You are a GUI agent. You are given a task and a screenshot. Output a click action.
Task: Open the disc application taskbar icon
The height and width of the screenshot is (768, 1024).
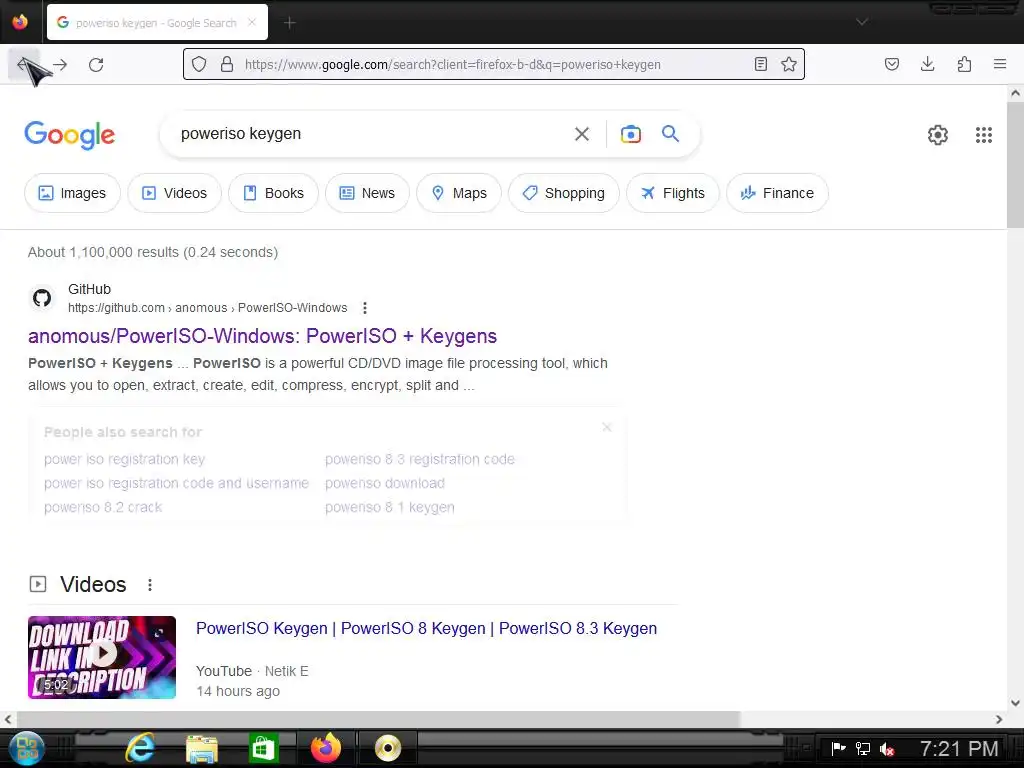(x=388, y=748)
